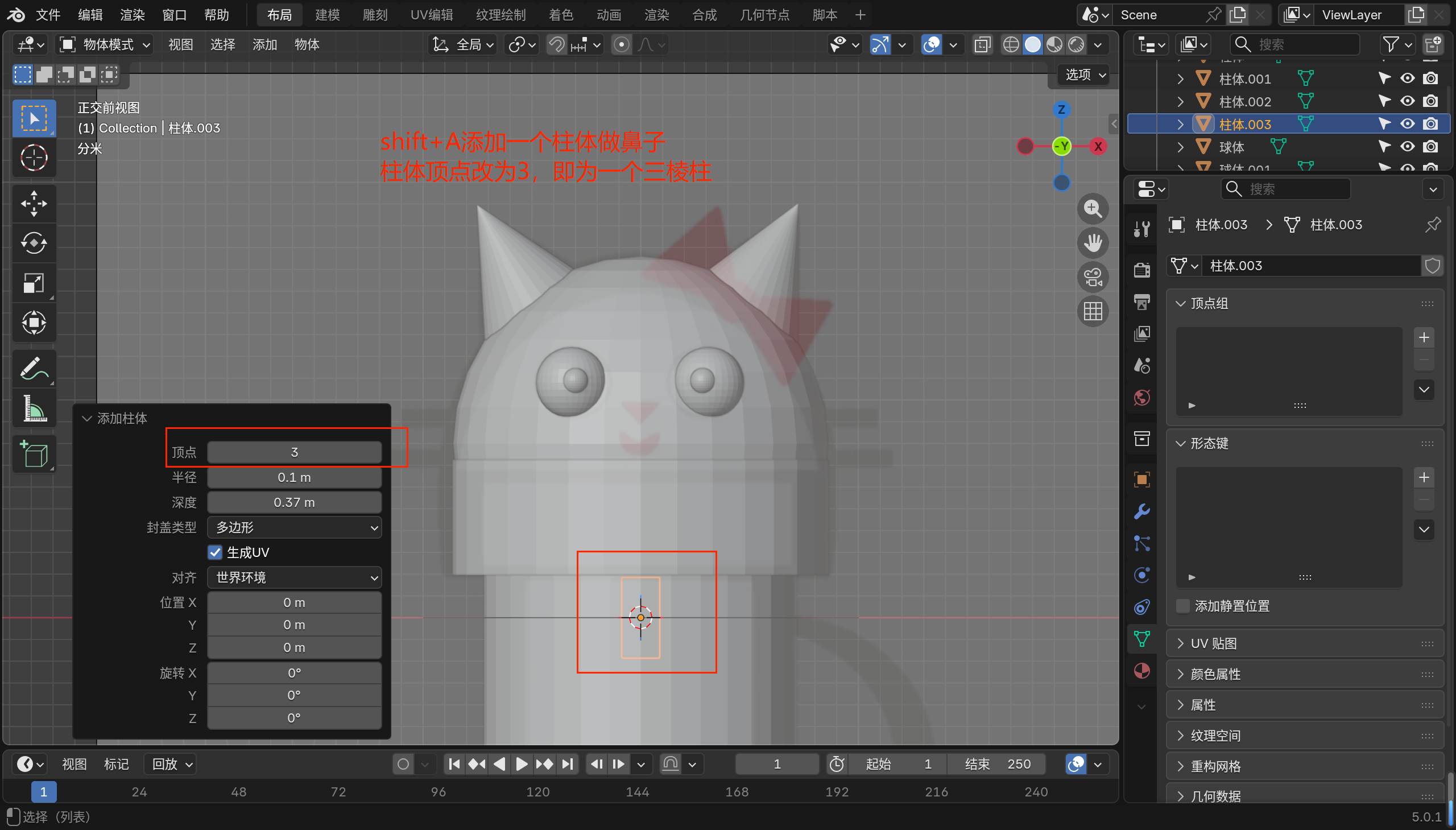Enable 添加静置位置 checkbox
This screenshot has height=830, width=1456.
tap(1184, 606)
